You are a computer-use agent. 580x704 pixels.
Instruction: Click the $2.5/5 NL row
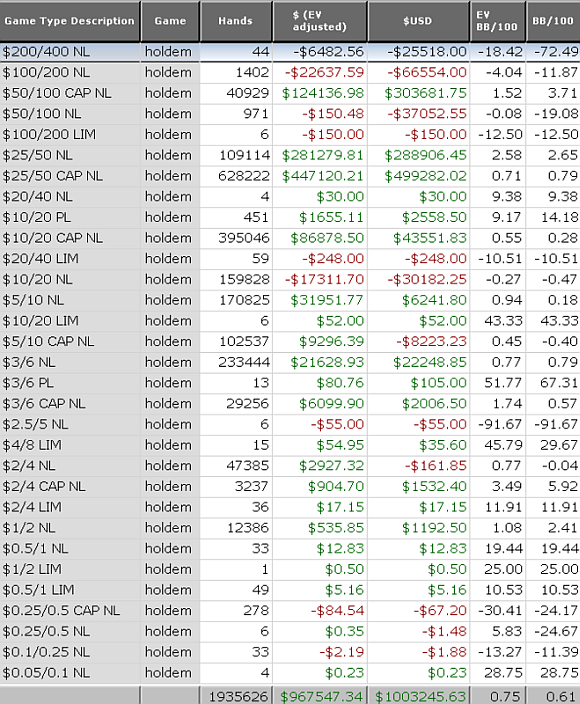pyautogui.click(x=290, y=424)
